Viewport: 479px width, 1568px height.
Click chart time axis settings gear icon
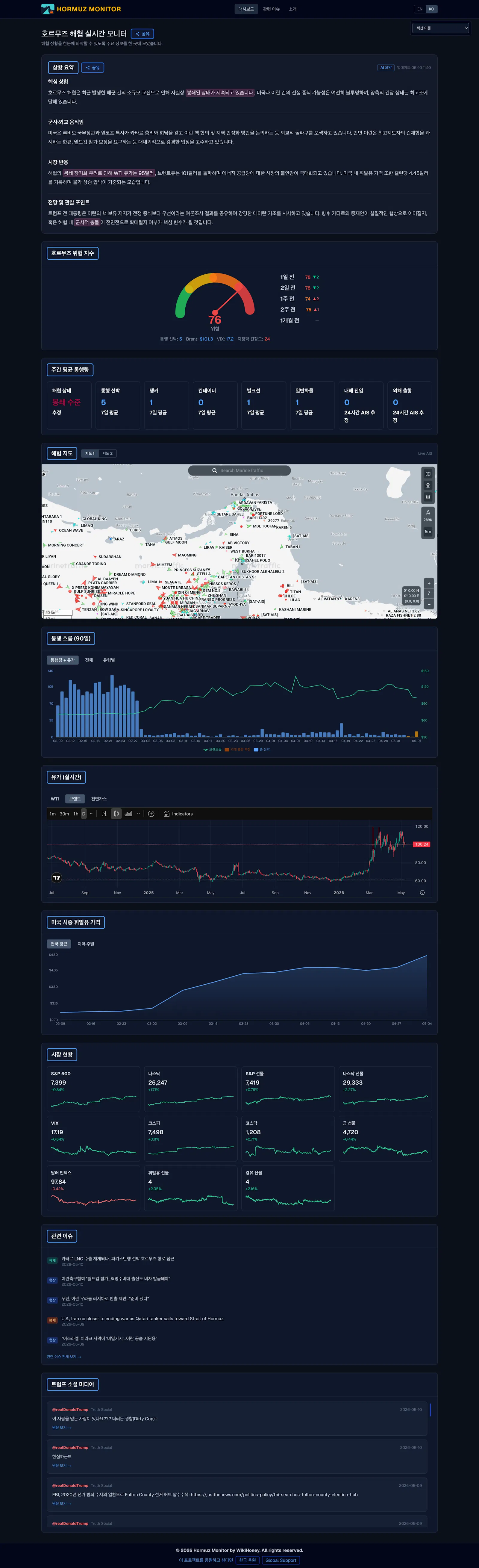422,892
